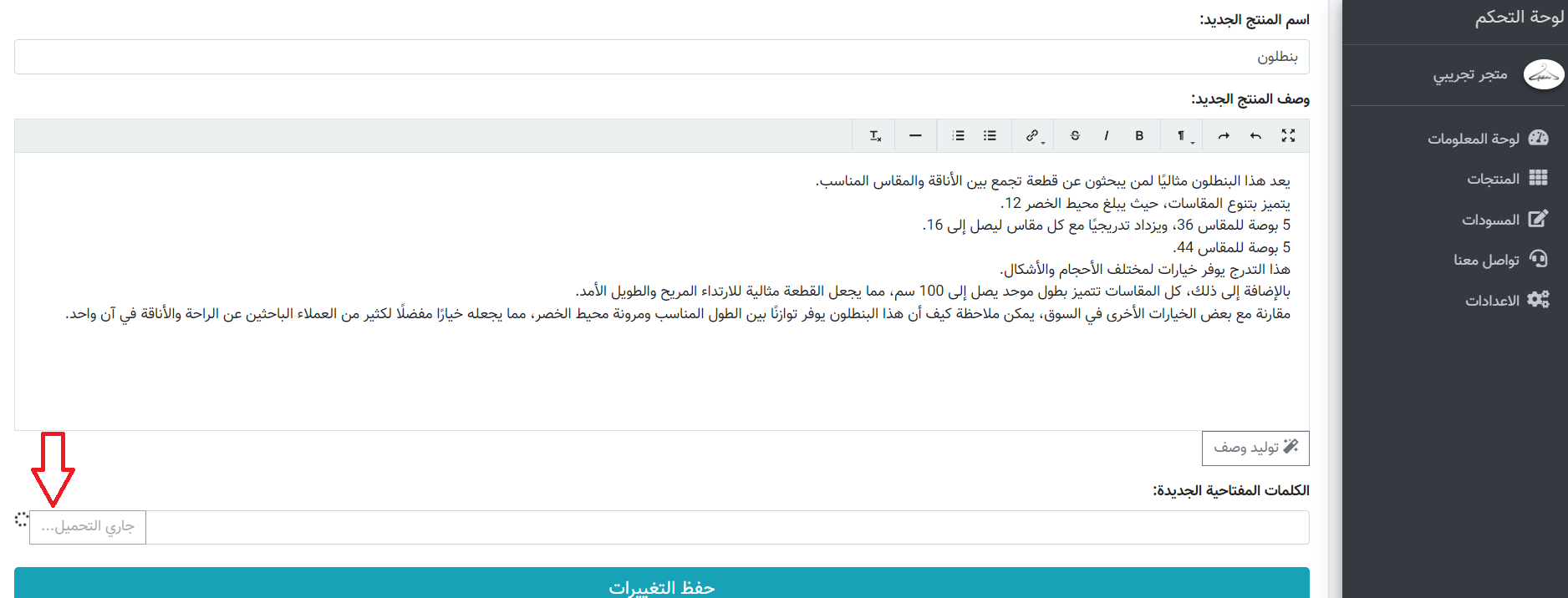
Task: Insert a horizontal line
Action: tap(915, 135)
